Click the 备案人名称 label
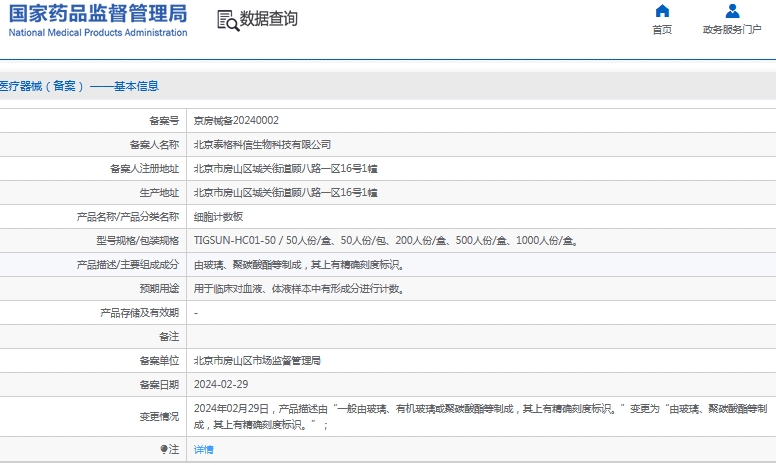776x465 pixels. pyautogui.click(x=154, y=144)
